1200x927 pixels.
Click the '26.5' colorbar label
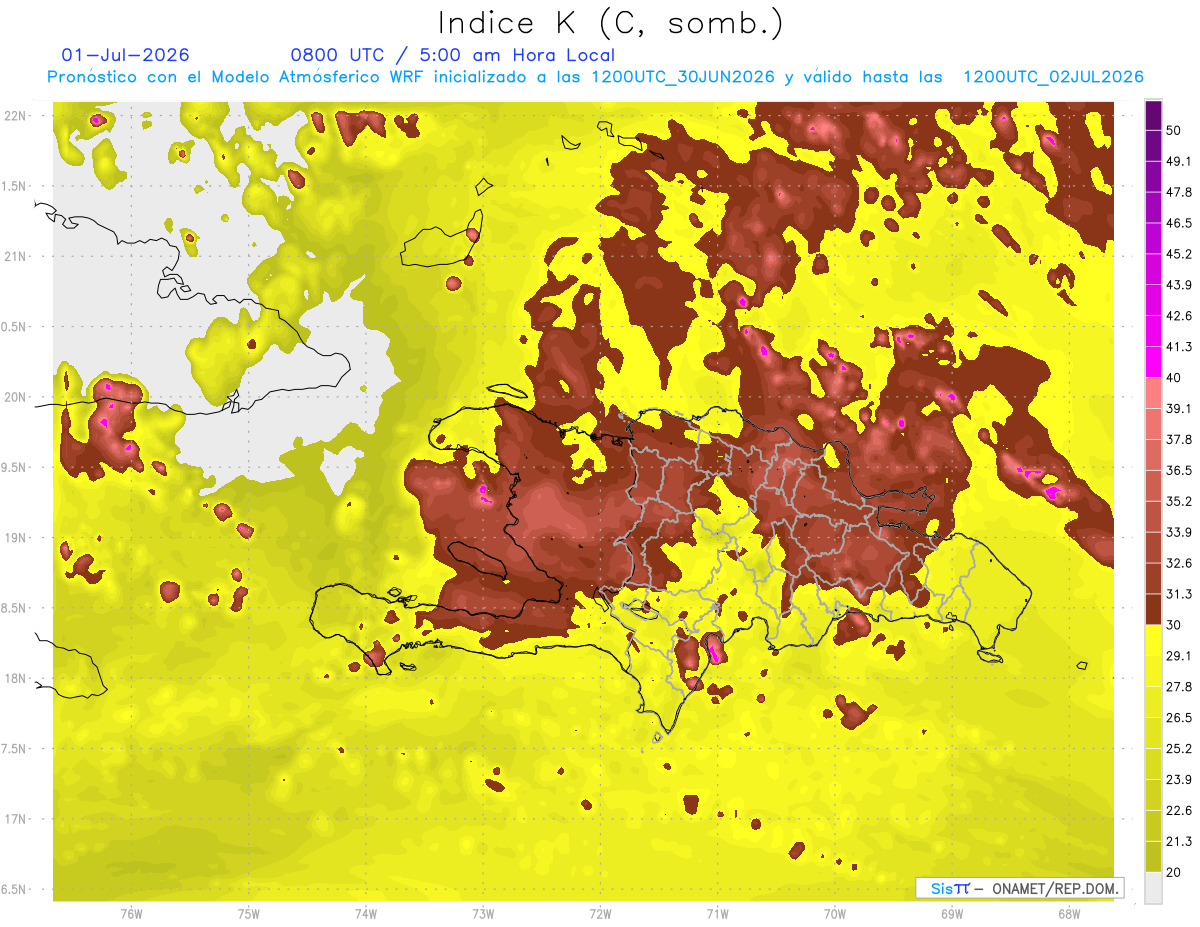point(1179,717)
